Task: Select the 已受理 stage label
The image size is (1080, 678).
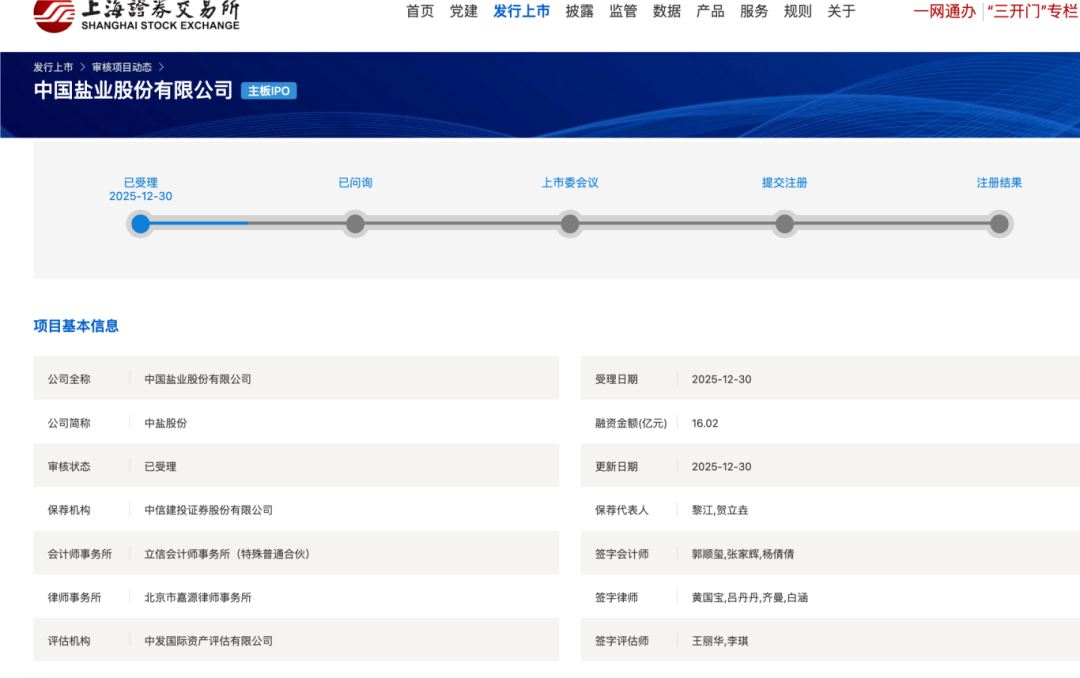Action: tap(141, 183)
